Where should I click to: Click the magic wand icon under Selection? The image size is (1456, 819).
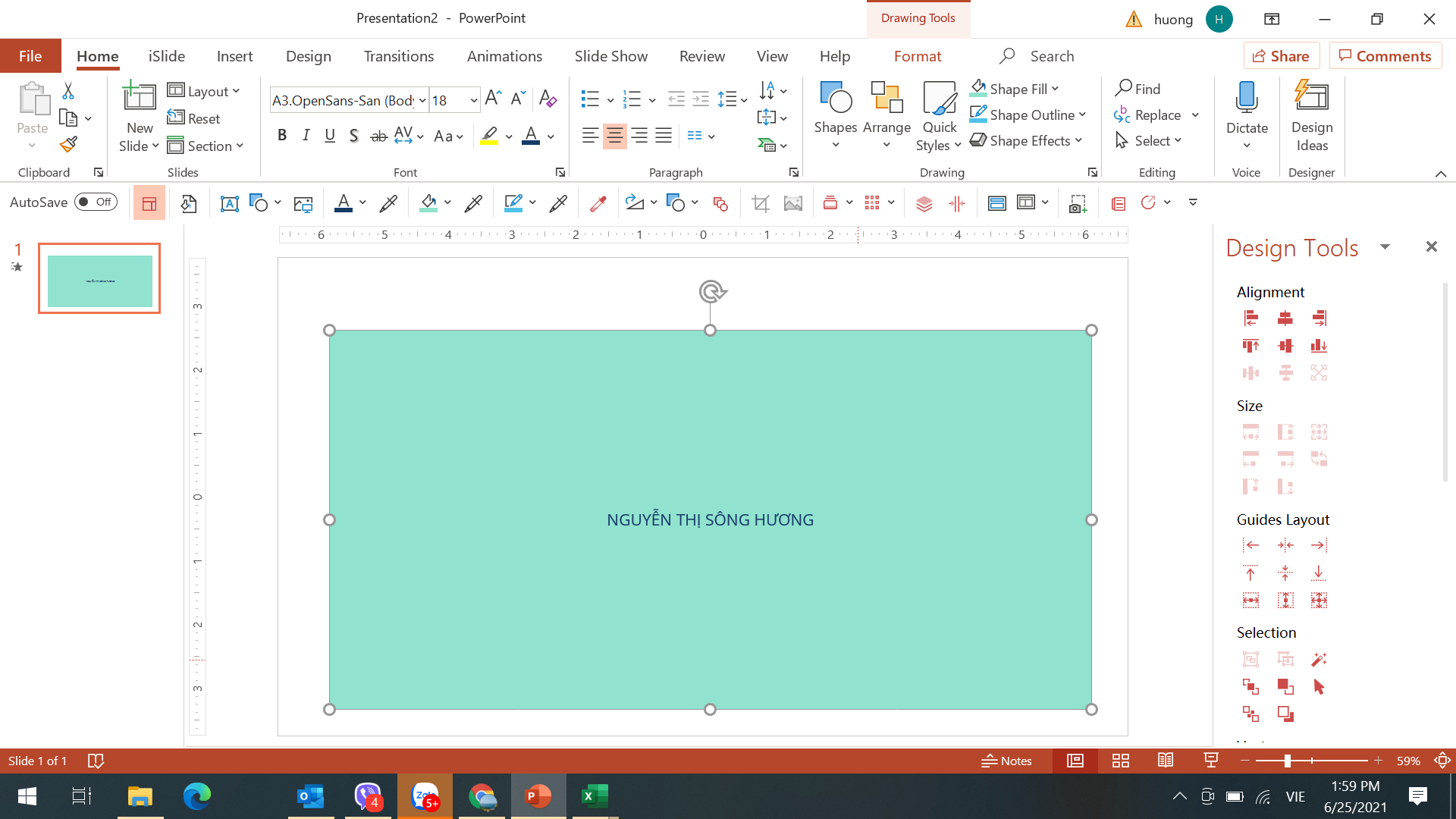(x=1319, y=660)
